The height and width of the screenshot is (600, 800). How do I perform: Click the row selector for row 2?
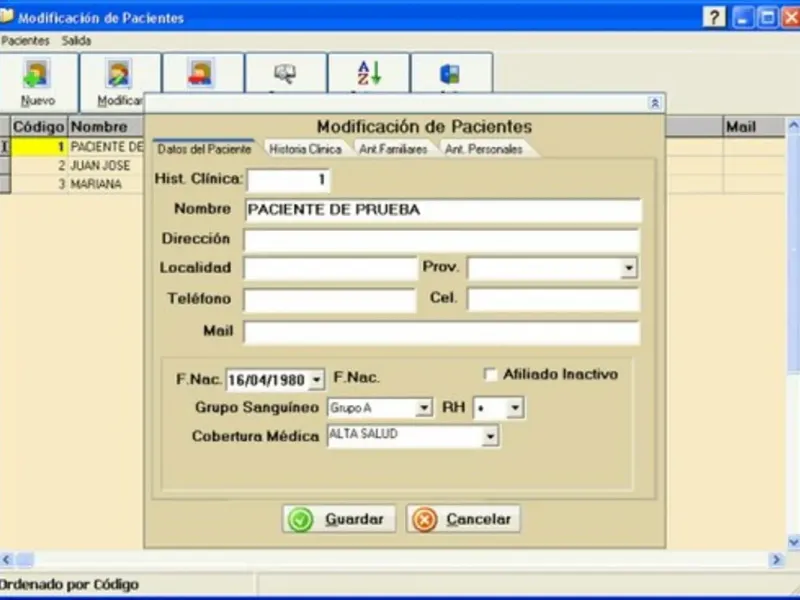(5, 165)
